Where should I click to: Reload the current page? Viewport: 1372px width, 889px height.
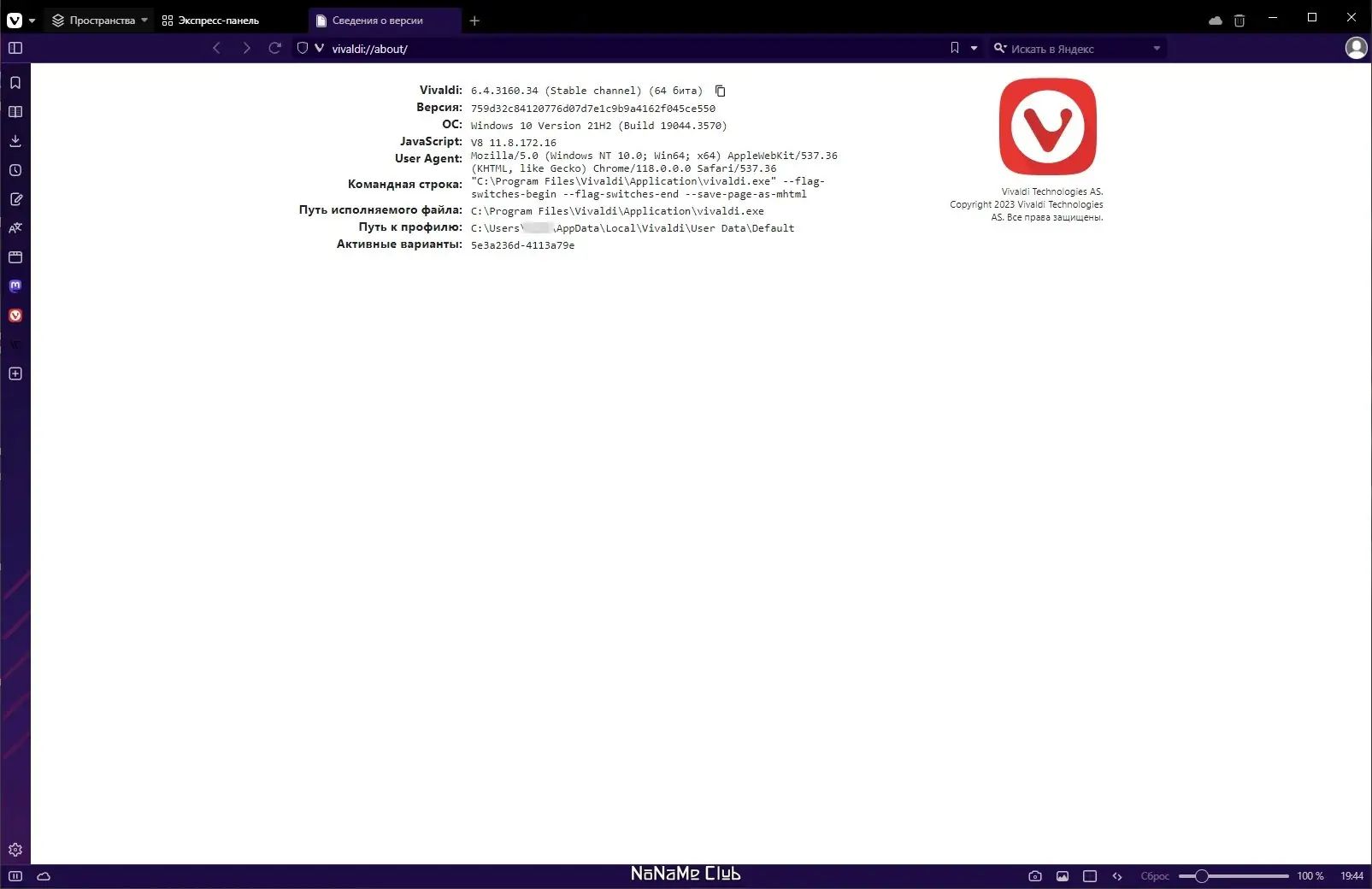(x=274, y=49)
